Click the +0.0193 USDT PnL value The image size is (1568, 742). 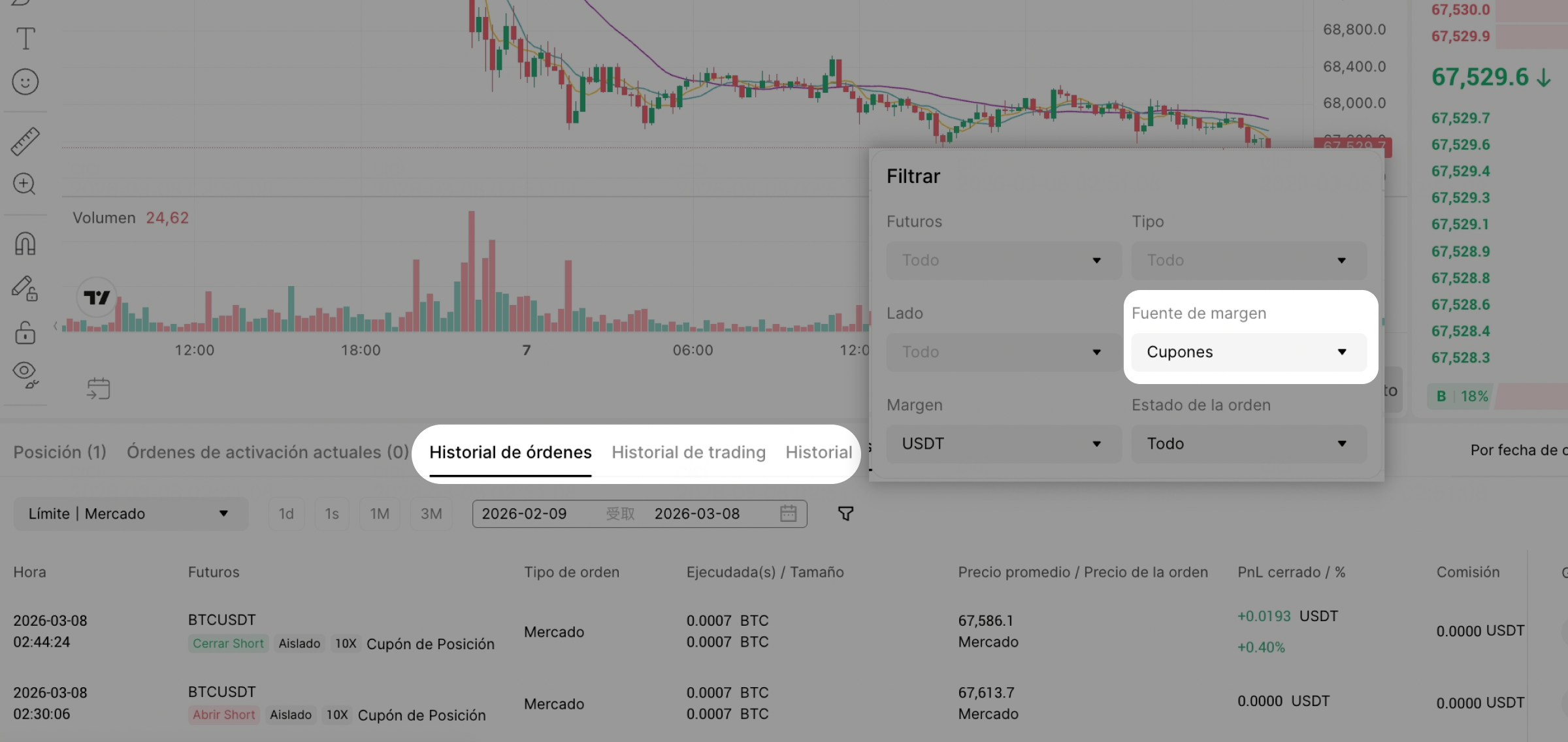(1287, 616)
